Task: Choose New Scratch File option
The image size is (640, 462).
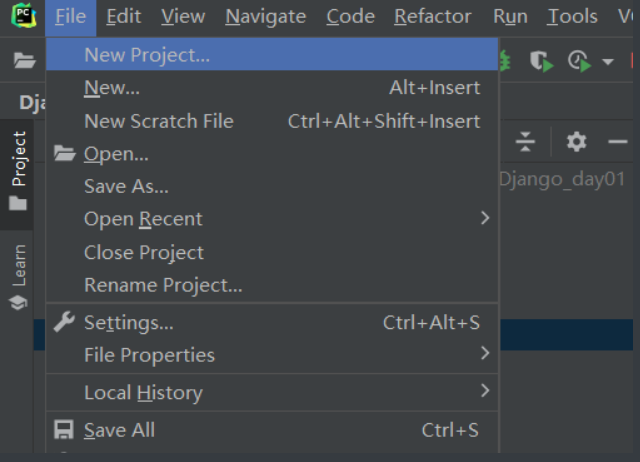Action: [158, 121]
